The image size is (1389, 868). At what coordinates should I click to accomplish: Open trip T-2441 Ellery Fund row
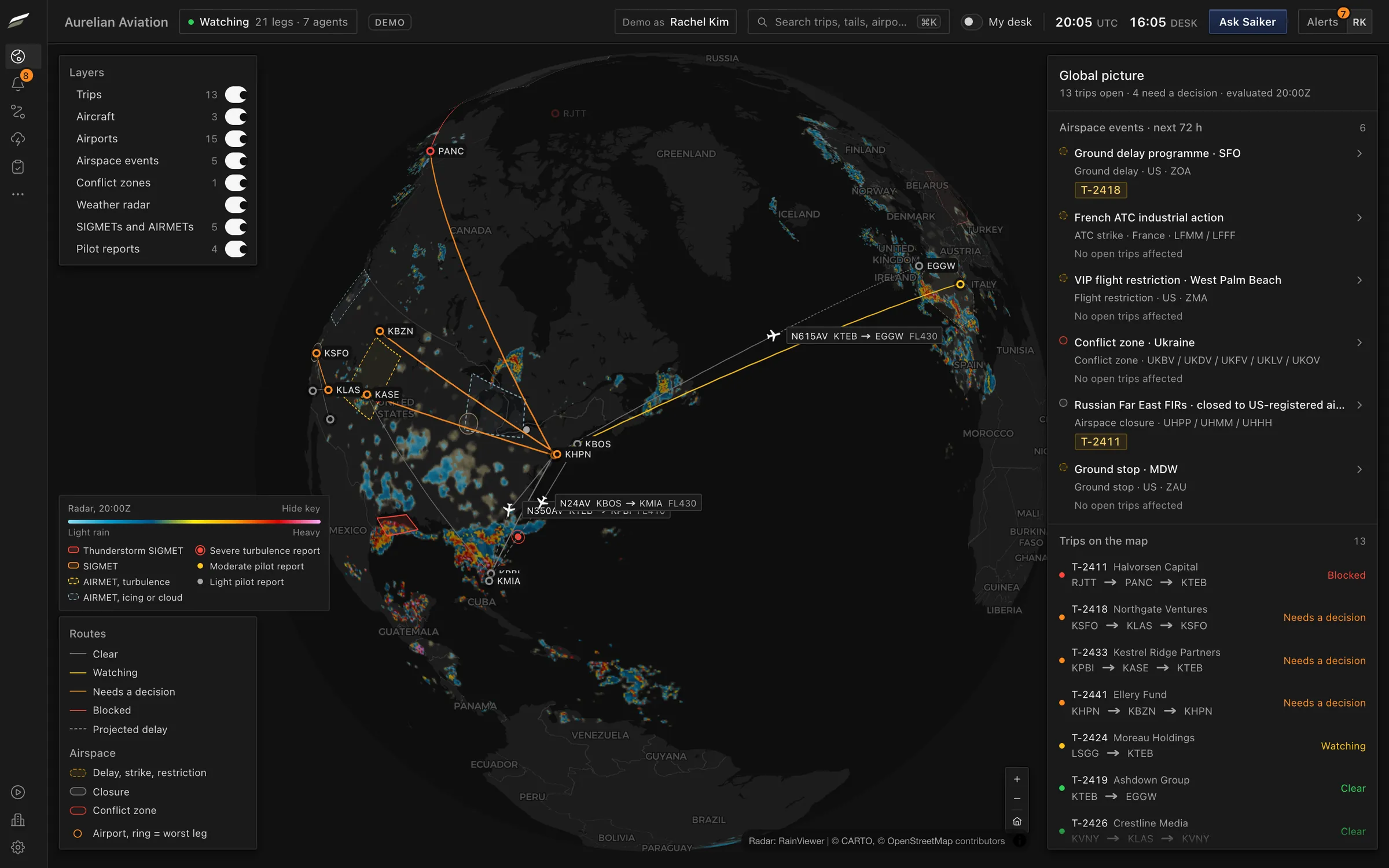1212,703
